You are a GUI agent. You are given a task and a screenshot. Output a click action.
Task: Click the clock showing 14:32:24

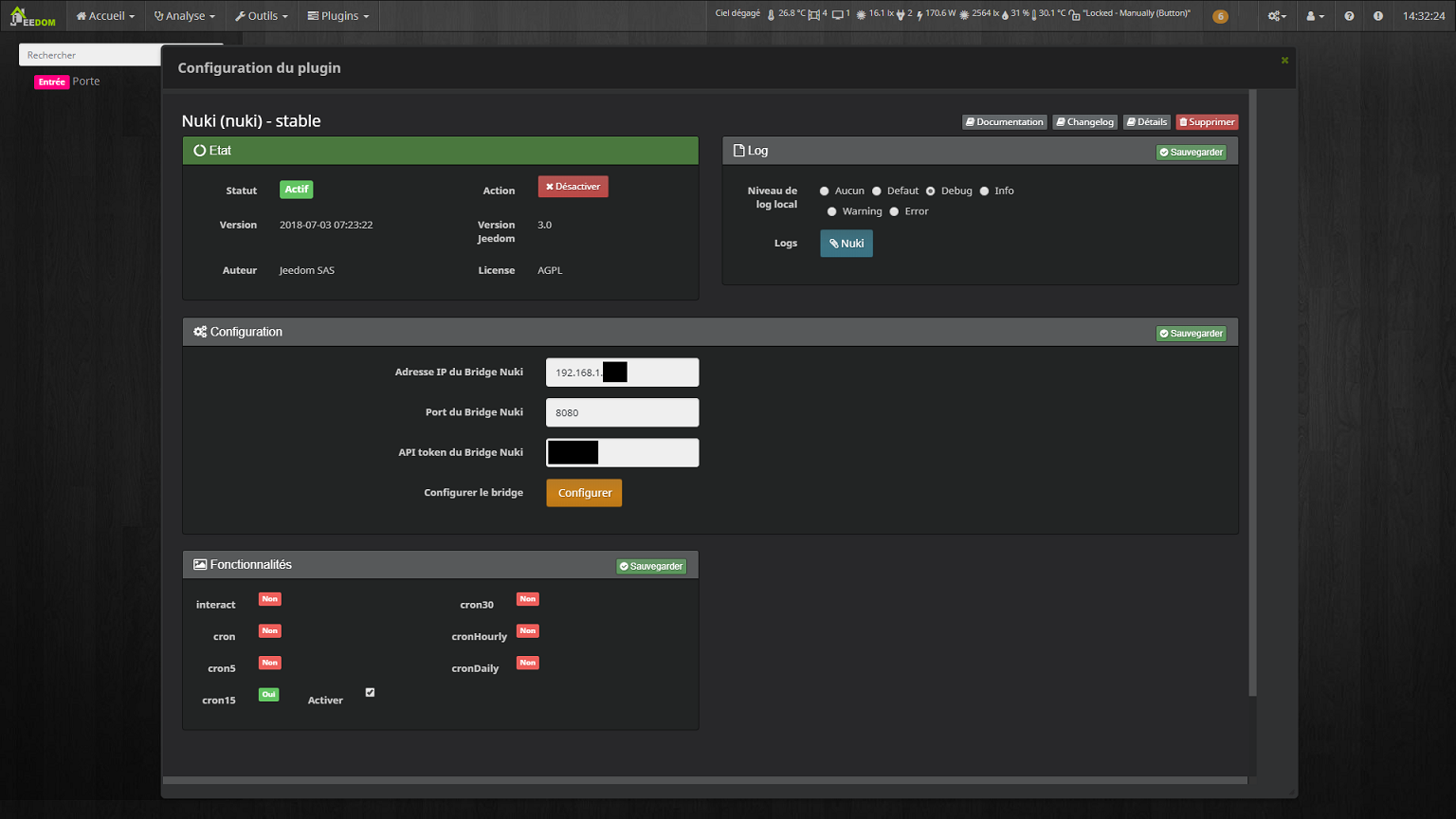(1424, 16)
